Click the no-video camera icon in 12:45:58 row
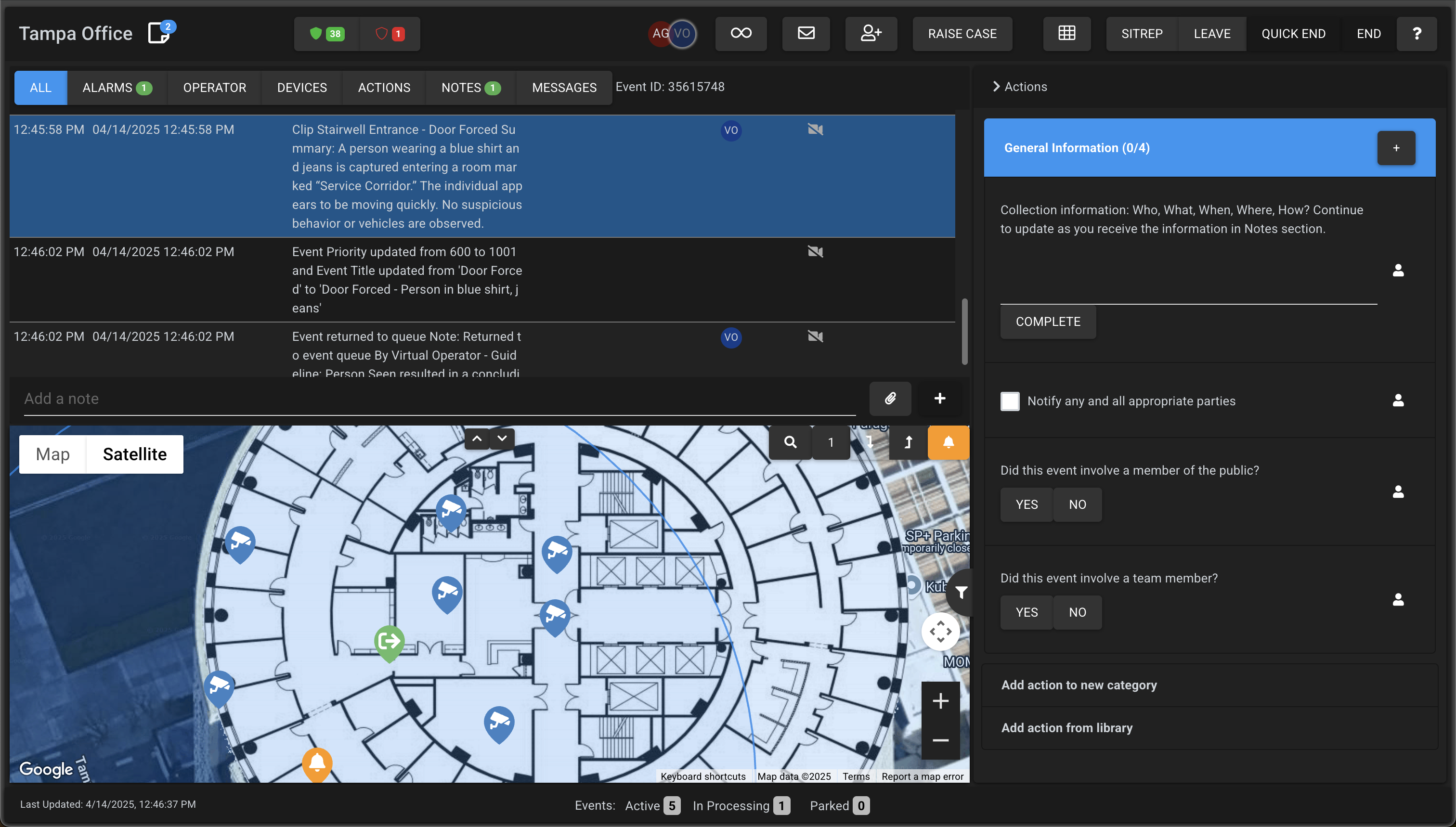This screenshot has height=827, width=1456. point(815,129)
